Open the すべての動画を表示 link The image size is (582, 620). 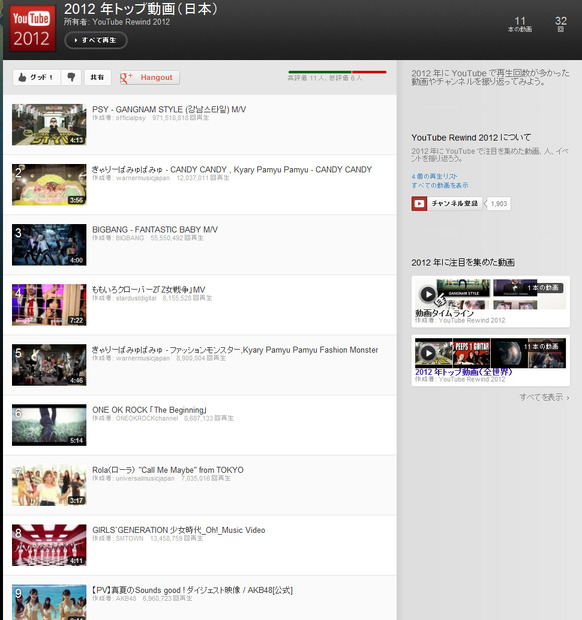tap(440, 185)
